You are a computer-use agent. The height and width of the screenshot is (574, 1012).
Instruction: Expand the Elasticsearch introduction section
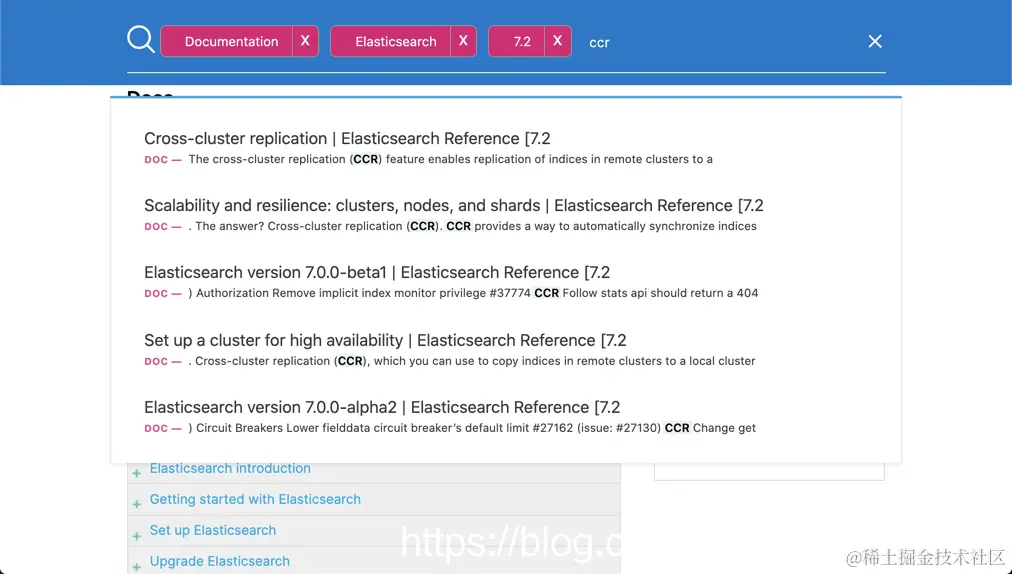136,473
